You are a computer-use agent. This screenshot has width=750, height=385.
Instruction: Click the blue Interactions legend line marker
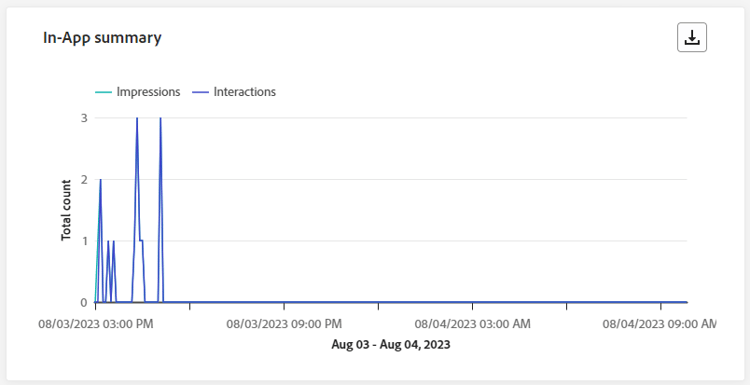(201, 92)
